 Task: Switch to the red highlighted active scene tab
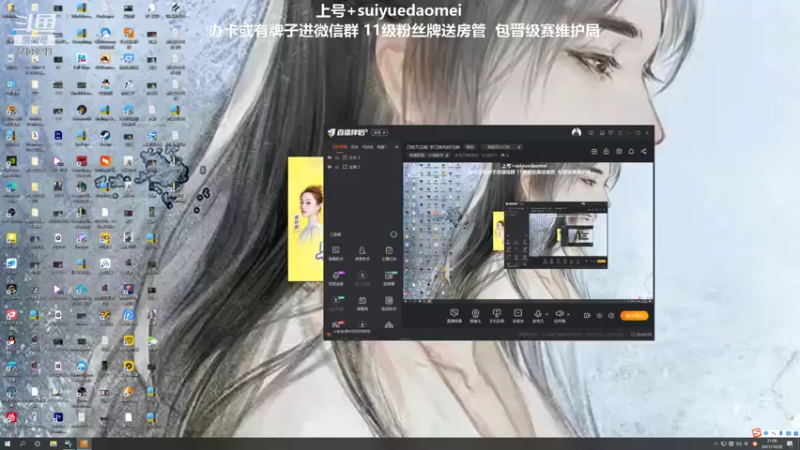[339, 147]
